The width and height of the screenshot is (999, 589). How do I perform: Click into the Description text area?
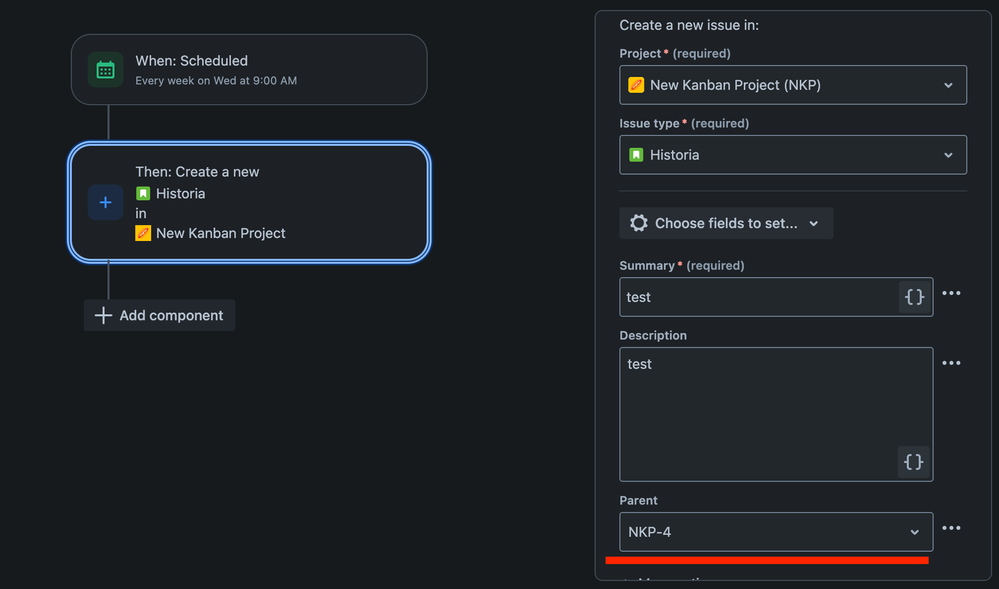tap(776, 414)
